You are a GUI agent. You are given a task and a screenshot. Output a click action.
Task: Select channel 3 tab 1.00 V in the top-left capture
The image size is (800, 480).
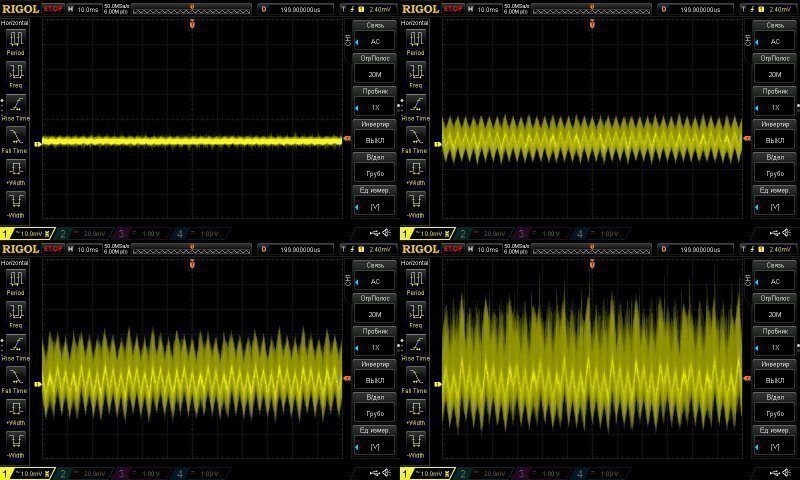143,234
